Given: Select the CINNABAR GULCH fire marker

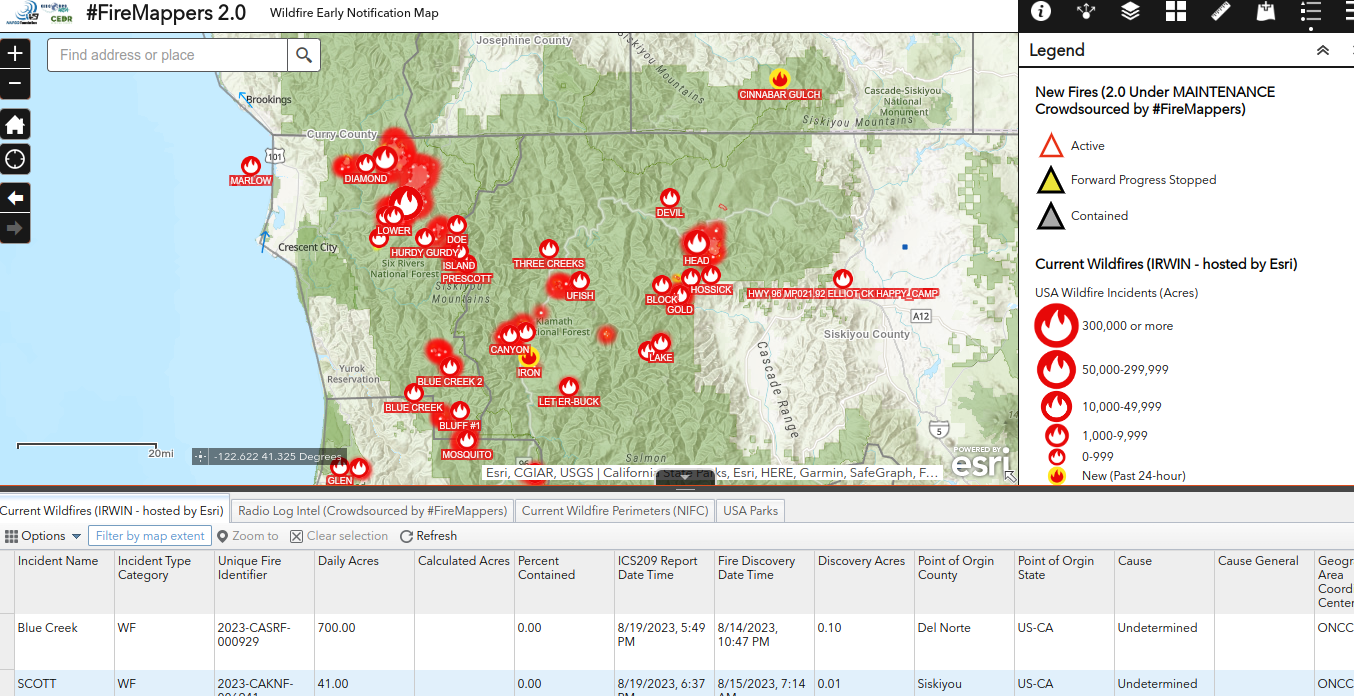Looking at the screenshot, I should (x=779, y=78).
